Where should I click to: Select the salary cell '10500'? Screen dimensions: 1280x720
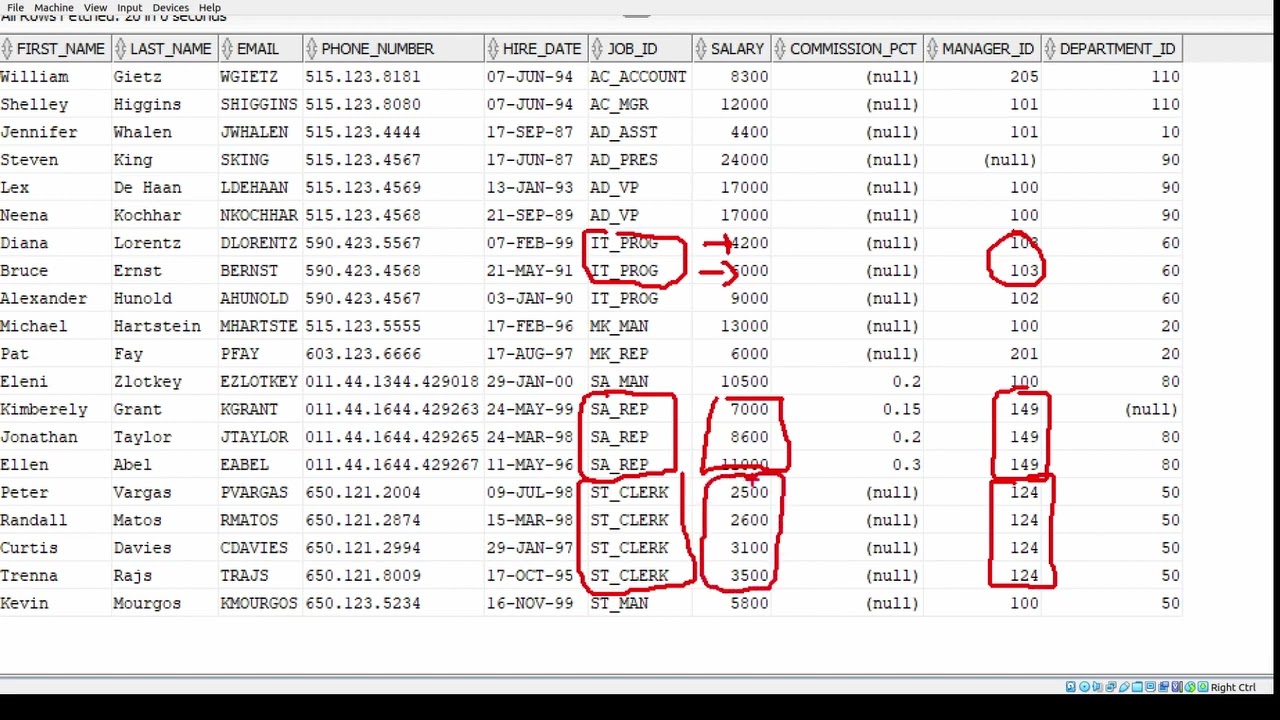coord(744,381)
